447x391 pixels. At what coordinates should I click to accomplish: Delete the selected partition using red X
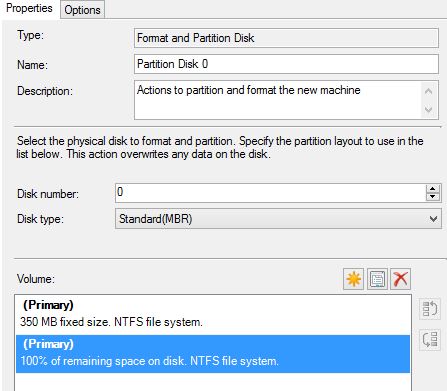(400, 279)
